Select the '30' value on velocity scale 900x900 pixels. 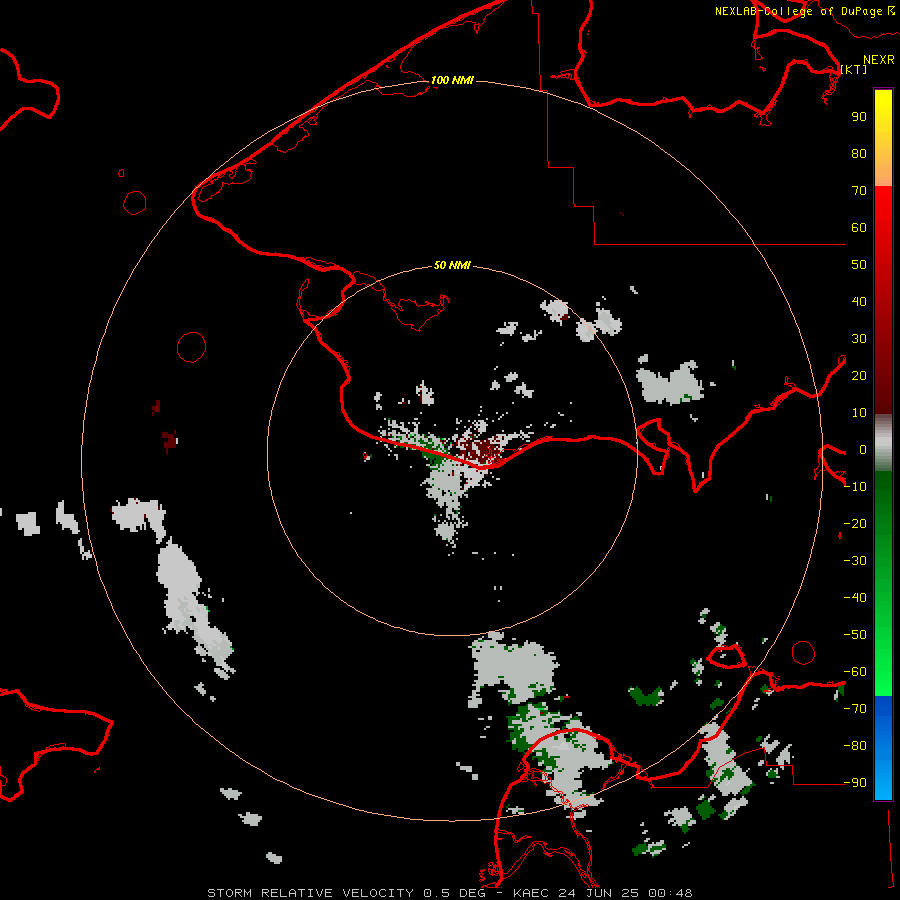(x=859, y=339)
